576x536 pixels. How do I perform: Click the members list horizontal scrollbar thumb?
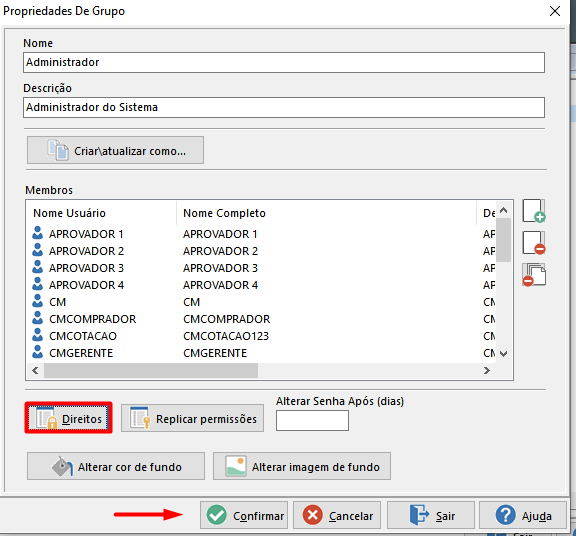click(x=151, y=370)
